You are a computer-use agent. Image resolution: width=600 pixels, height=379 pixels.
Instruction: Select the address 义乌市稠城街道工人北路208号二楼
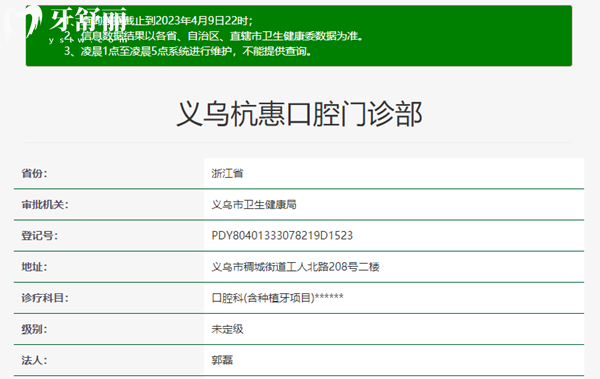[295, 267]
